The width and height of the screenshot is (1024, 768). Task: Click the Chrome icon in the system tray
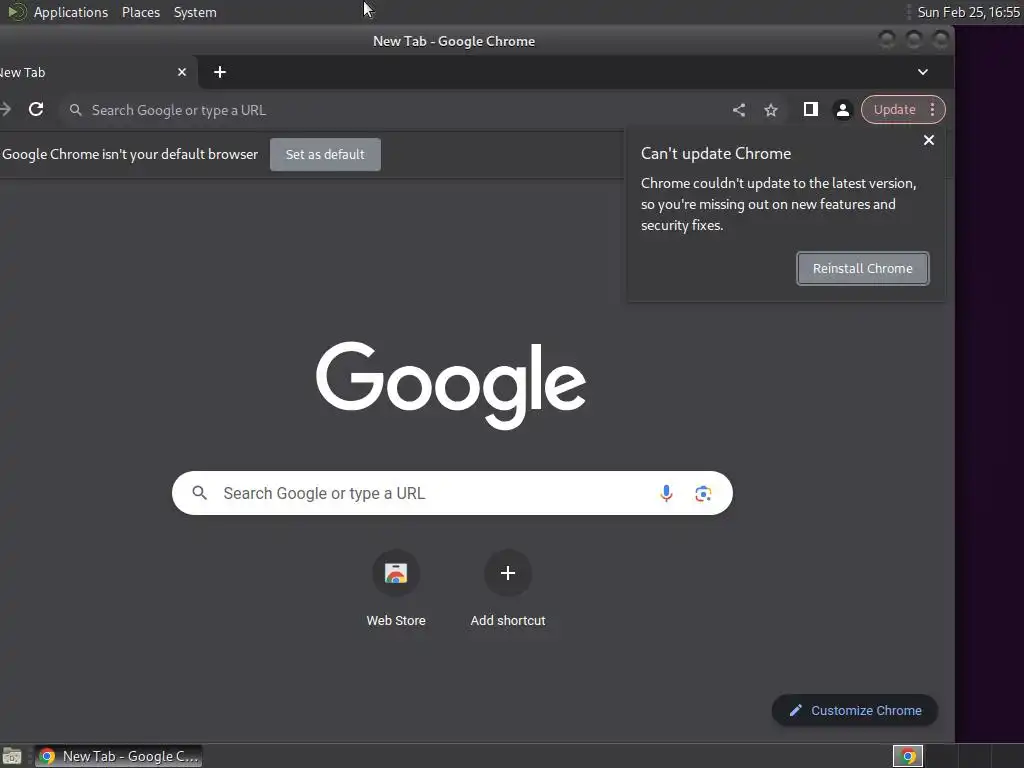click(x=908, y=756)
